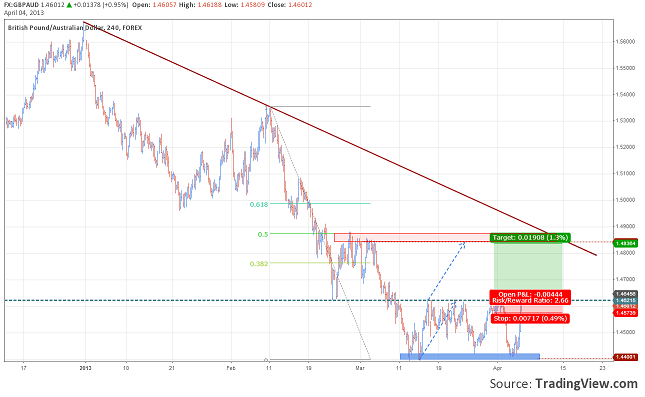645x397 pixels.
Task: Click the 17 date label on time axis
Action: tap(23, 368)
